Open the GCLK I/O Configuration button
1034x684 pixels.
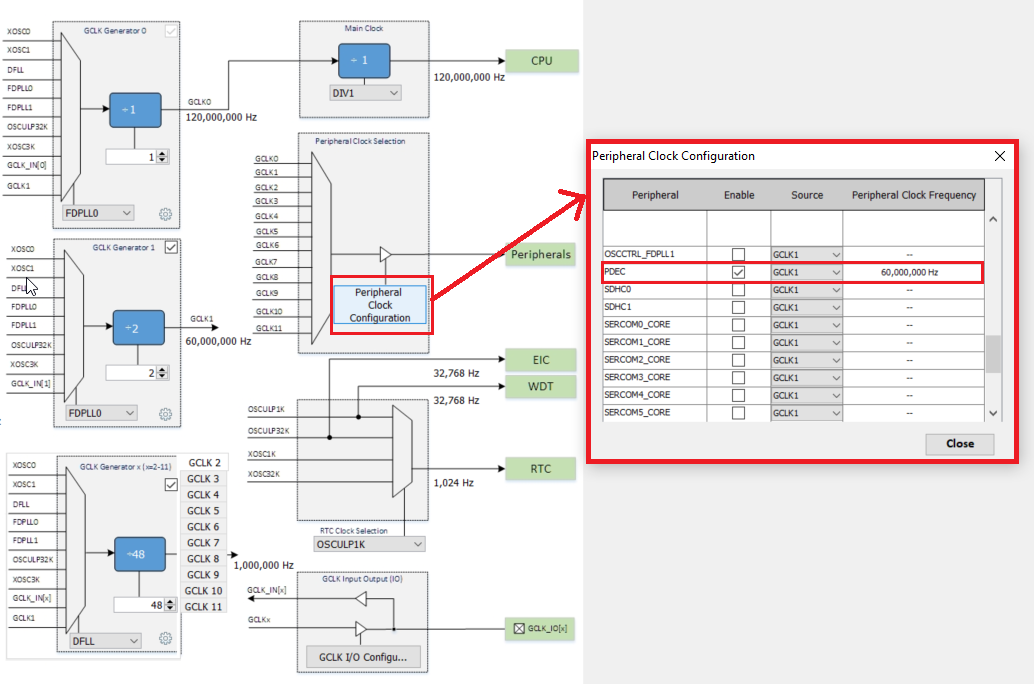[363, 657]
